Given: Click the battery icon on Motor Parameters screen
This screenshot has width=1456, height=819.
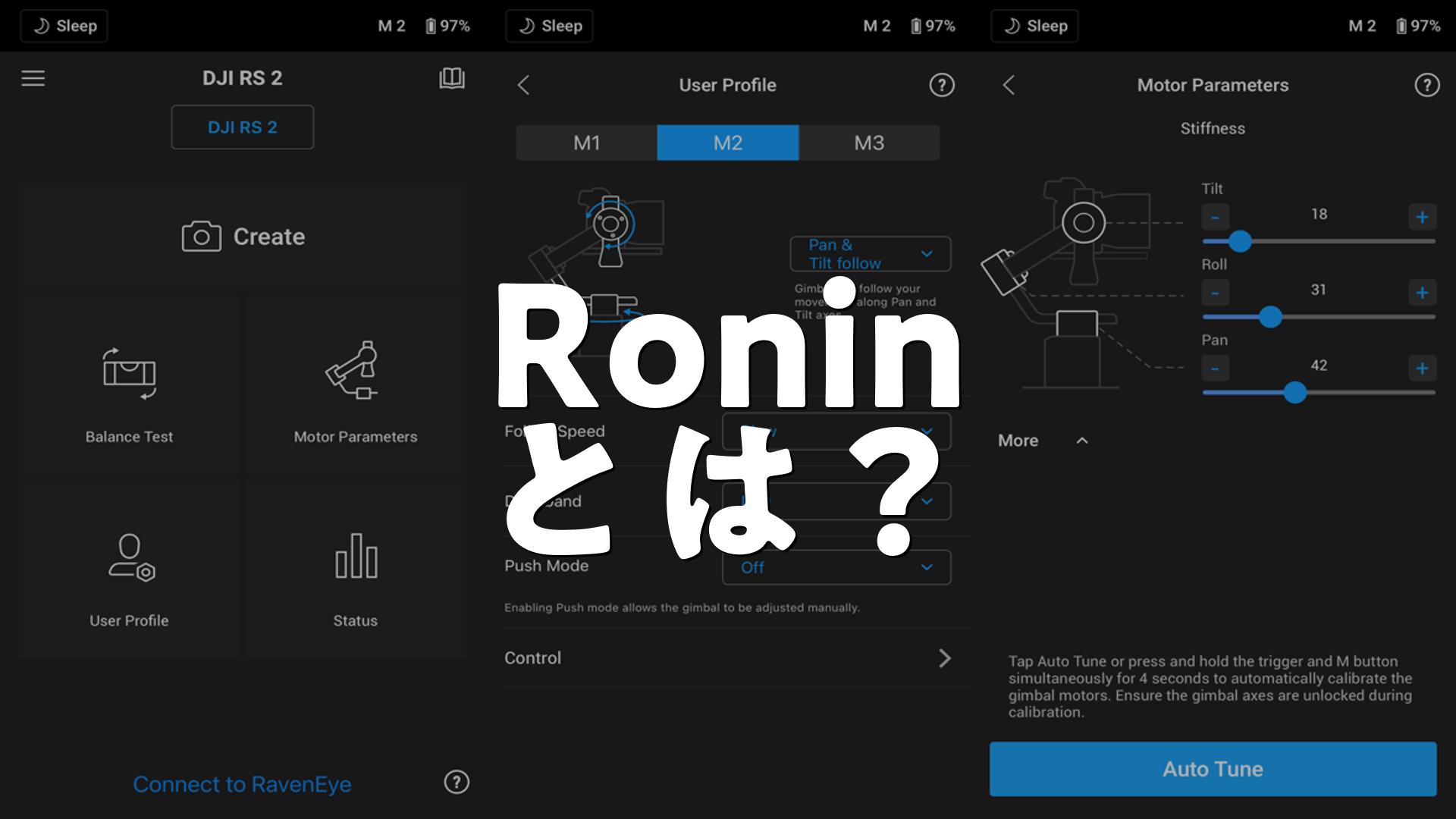Looking at the screenshot, I should click(1401, 26).
